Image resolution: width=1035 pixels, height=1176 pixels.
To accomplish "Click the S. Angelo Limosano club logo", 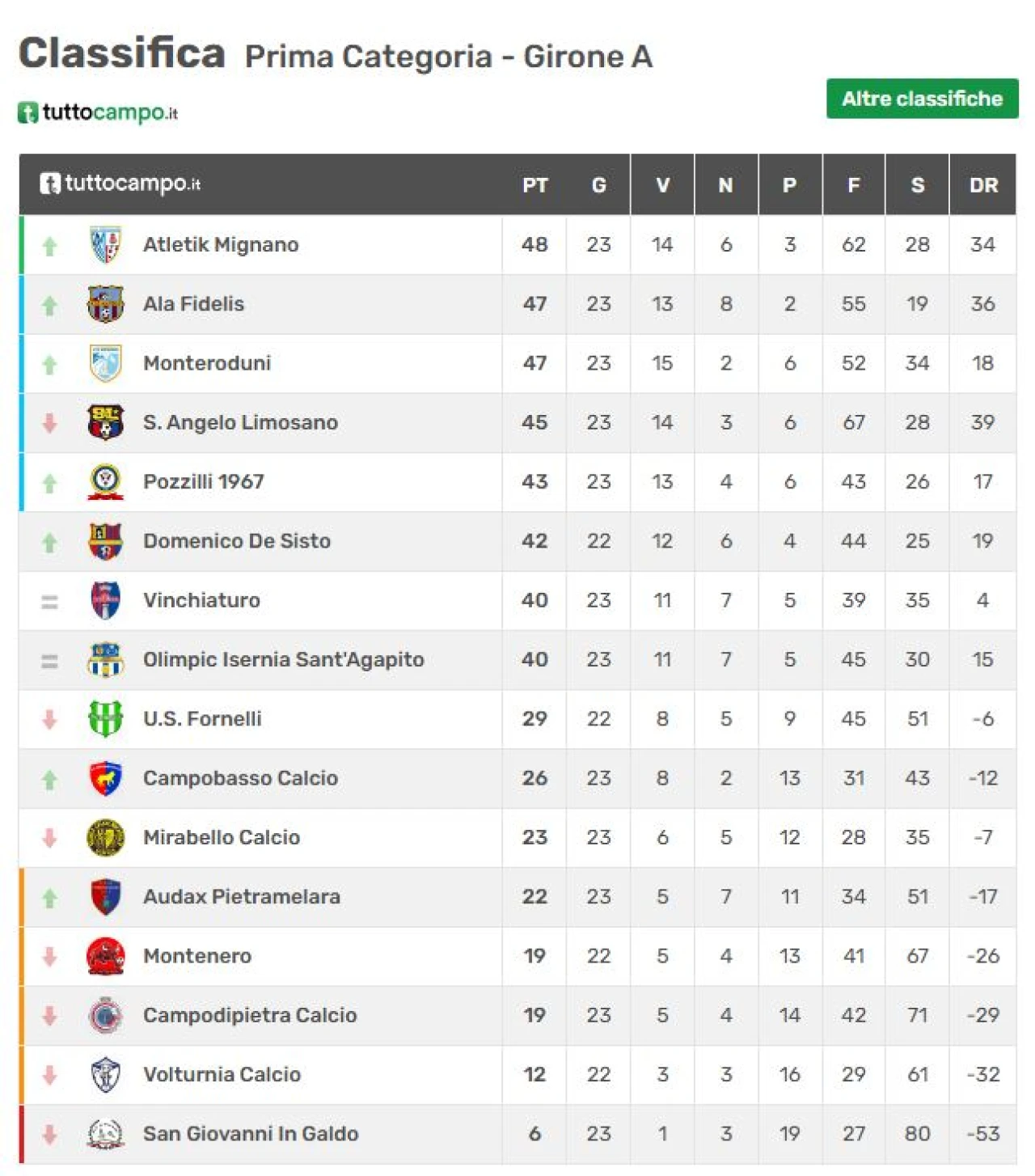I will (x=105, y=422).
